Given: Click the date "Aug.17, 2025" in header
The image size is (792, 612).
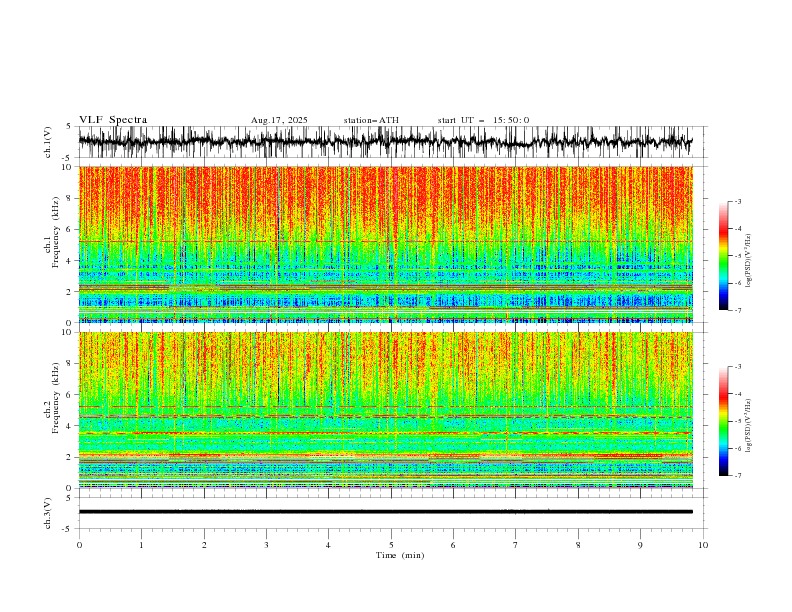Looking at the screenshot, I should click(279, 120).
